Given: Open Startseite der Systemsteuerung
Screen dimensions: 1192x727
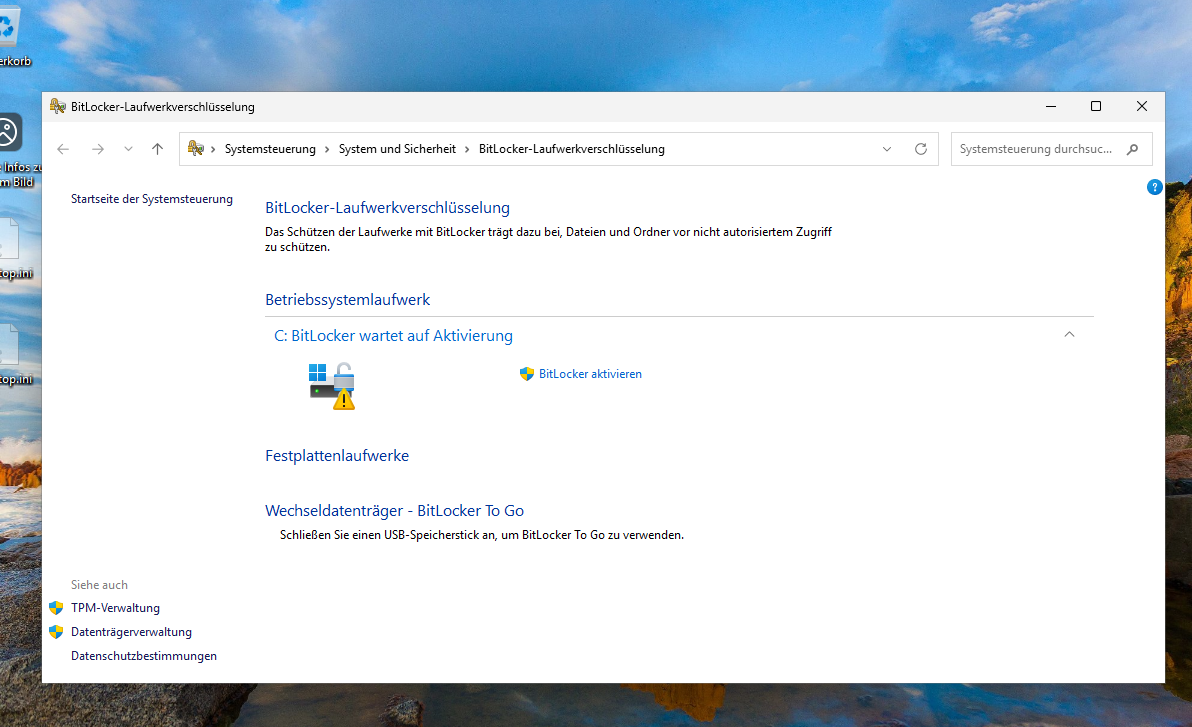Looking at the screenshot, I should click(x=152, y=199).
